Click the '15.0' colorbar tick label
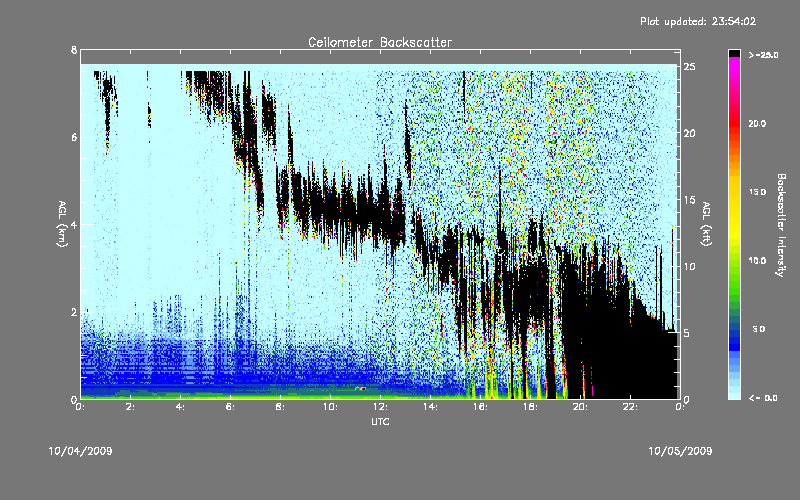Screen dimensions: 800x500 click(x=758, y=192)
